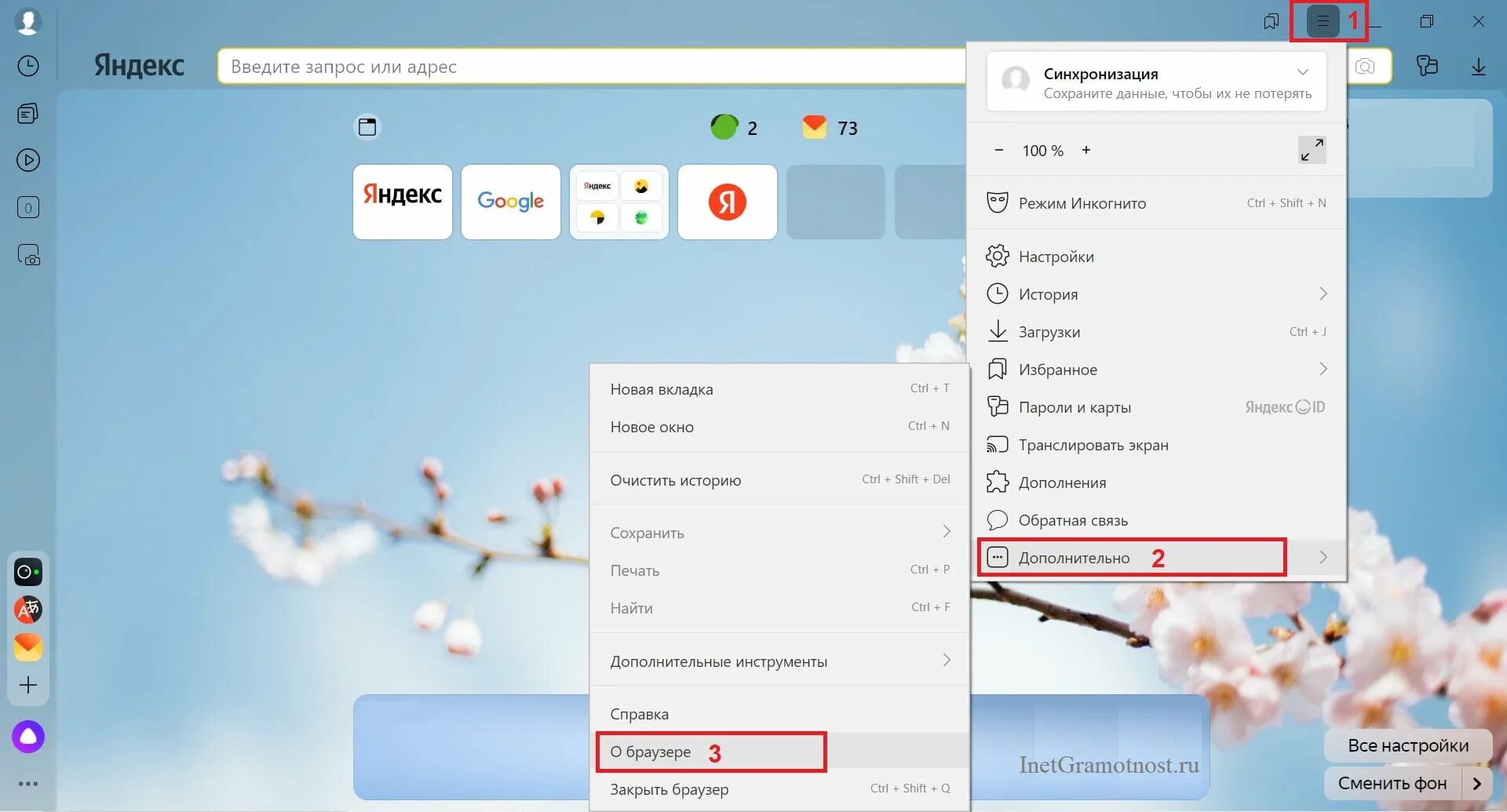
Task: Select Очистить историю in the submenu
Action: coord(779,480)
